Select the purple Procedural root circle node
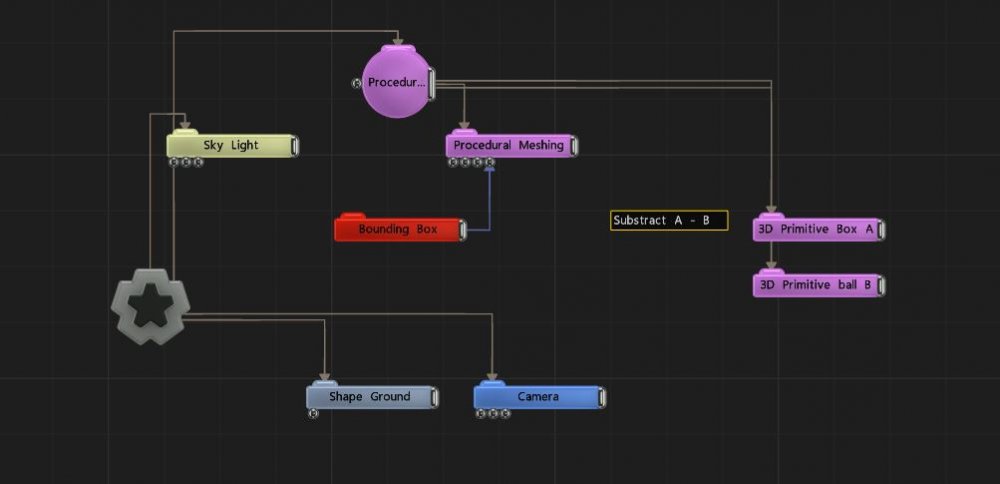The width and height of the screenshot is (1000, 484). click(394, 82)
